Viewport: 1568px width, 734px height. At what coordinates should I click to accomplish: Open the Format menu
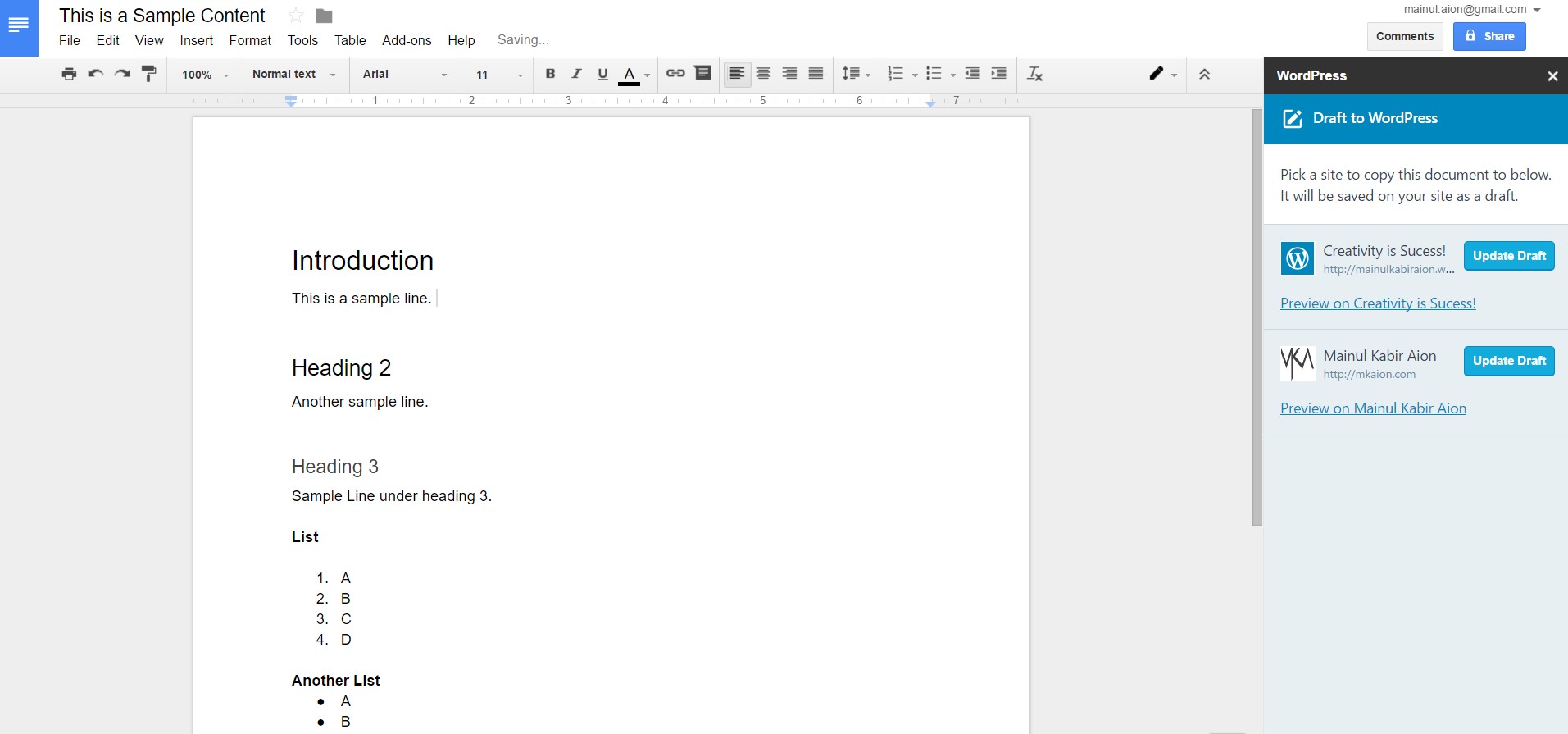[250, 40]
